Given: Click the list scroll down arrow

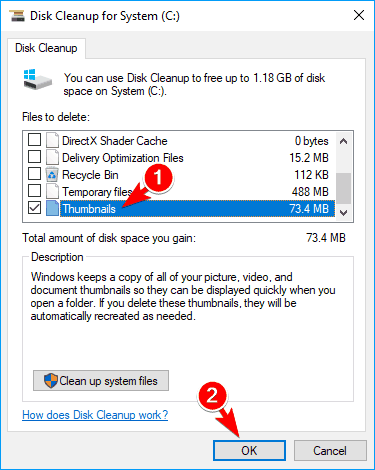Looking at the screenshot, I should [344, 212].
